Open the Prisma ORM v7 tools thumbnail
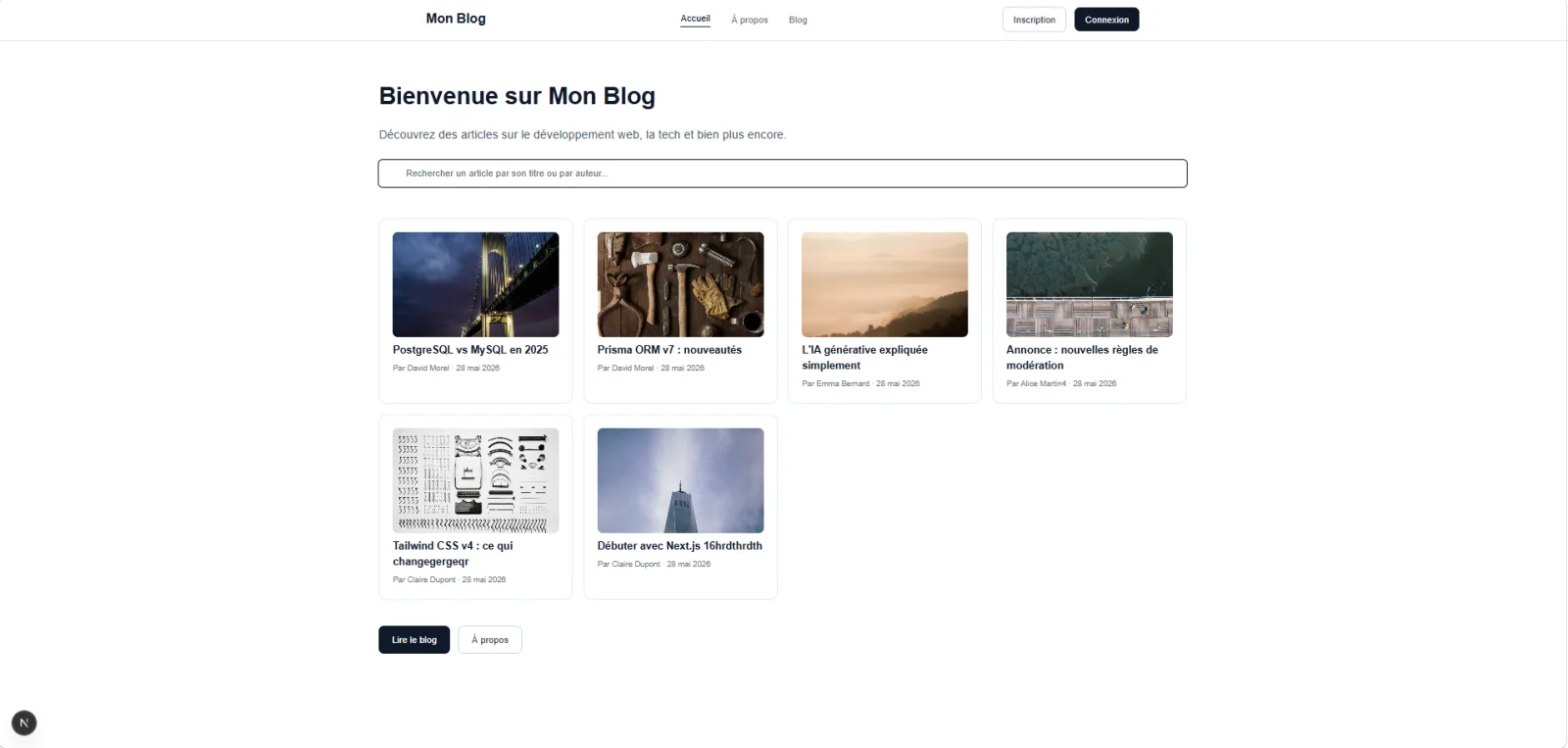The height and width of the screenshot is (748, 1568). [x=680, y=284]
